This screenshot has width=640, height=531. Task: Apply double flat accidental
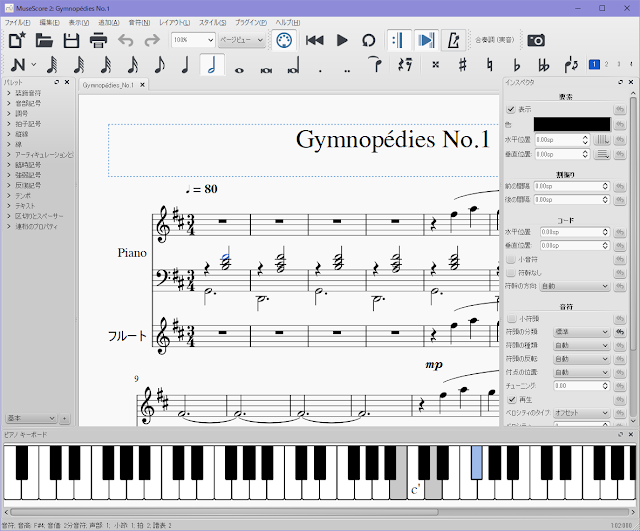pos(543,64)
